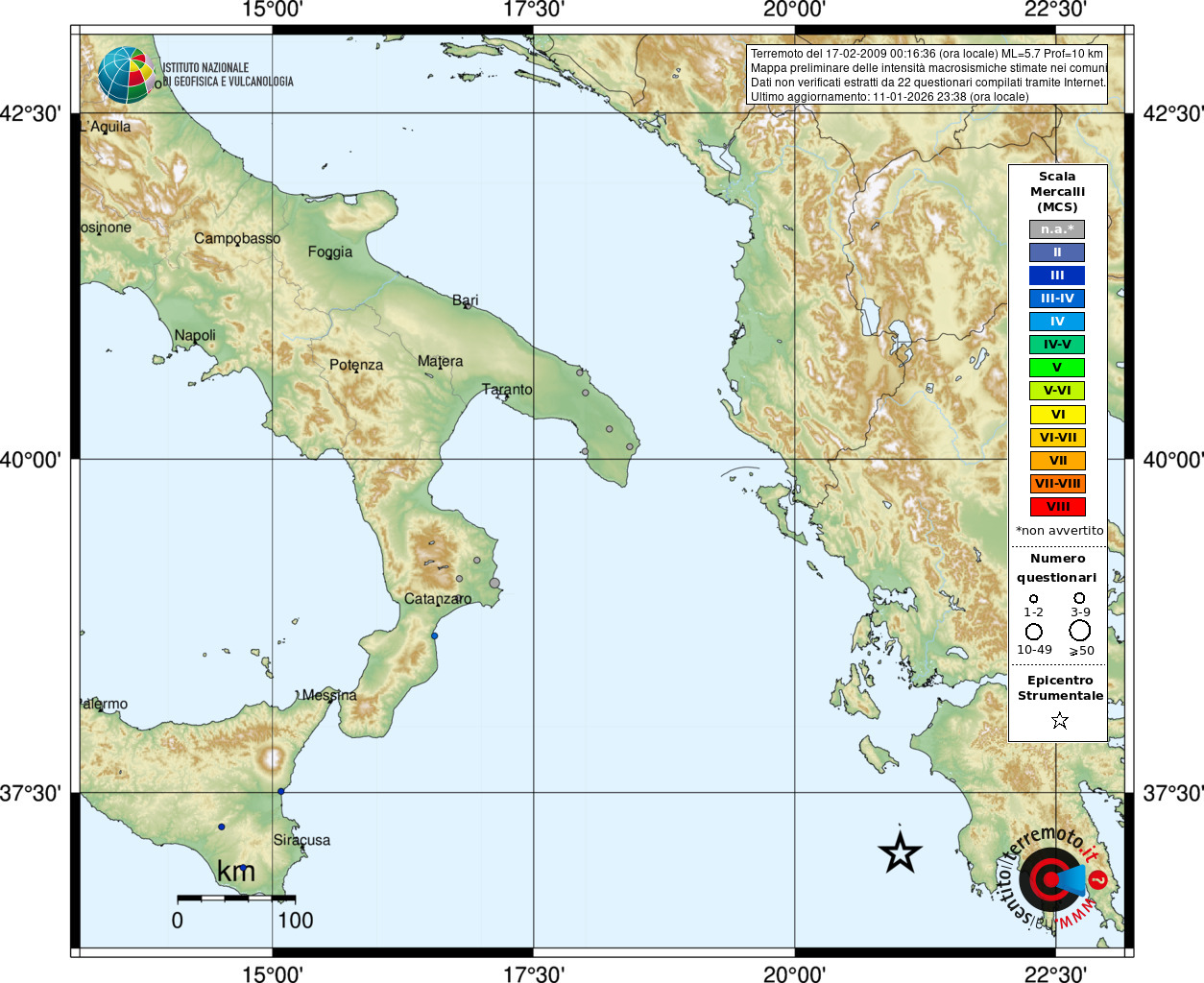Click the 10-49 questionnaires circle symbol
This screenshot has height=983, width=1204.
coord(1033,632)
